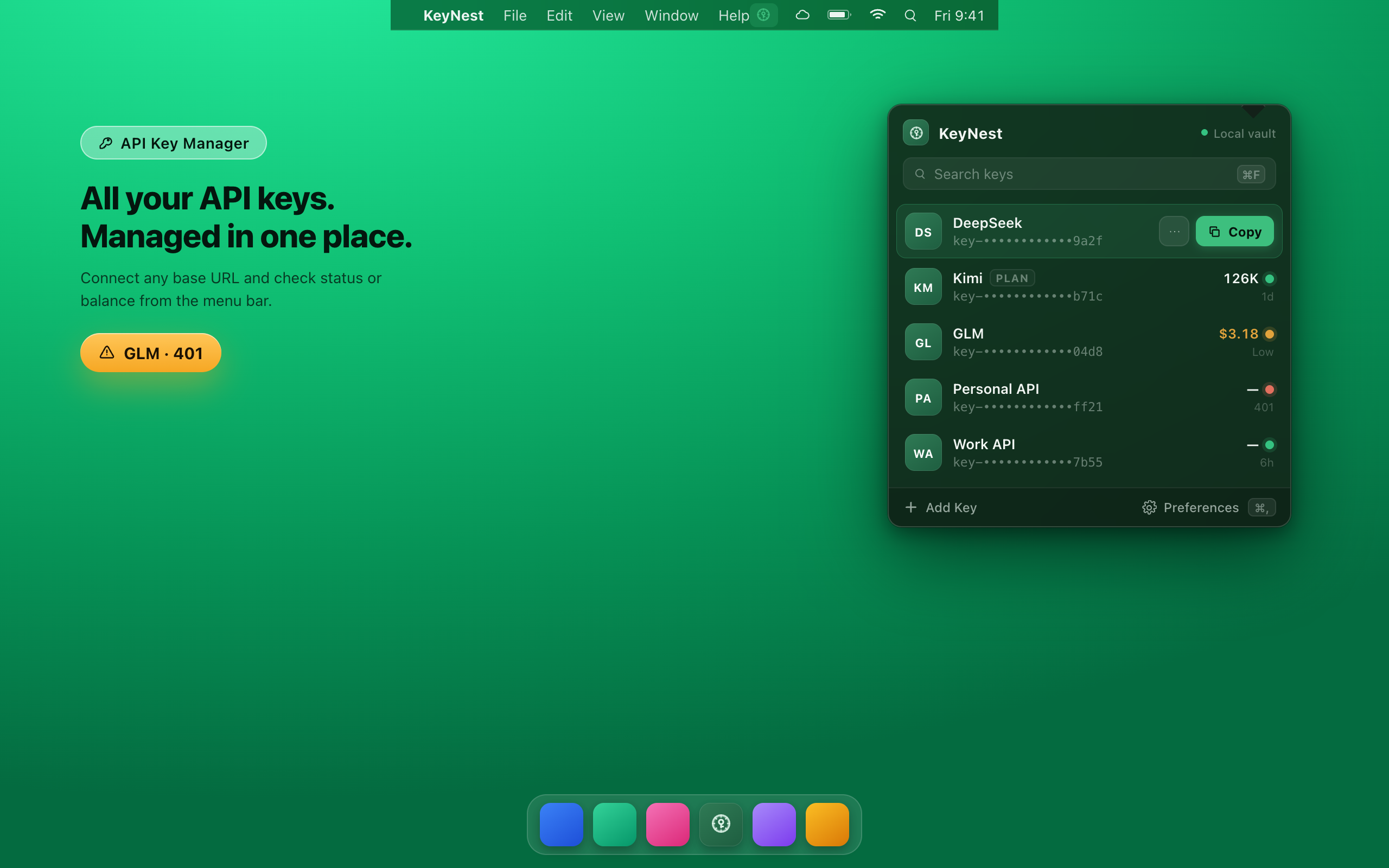Select the DeepSeek key name
Screen dimensions: 1389x868
(x=987, y=223)
